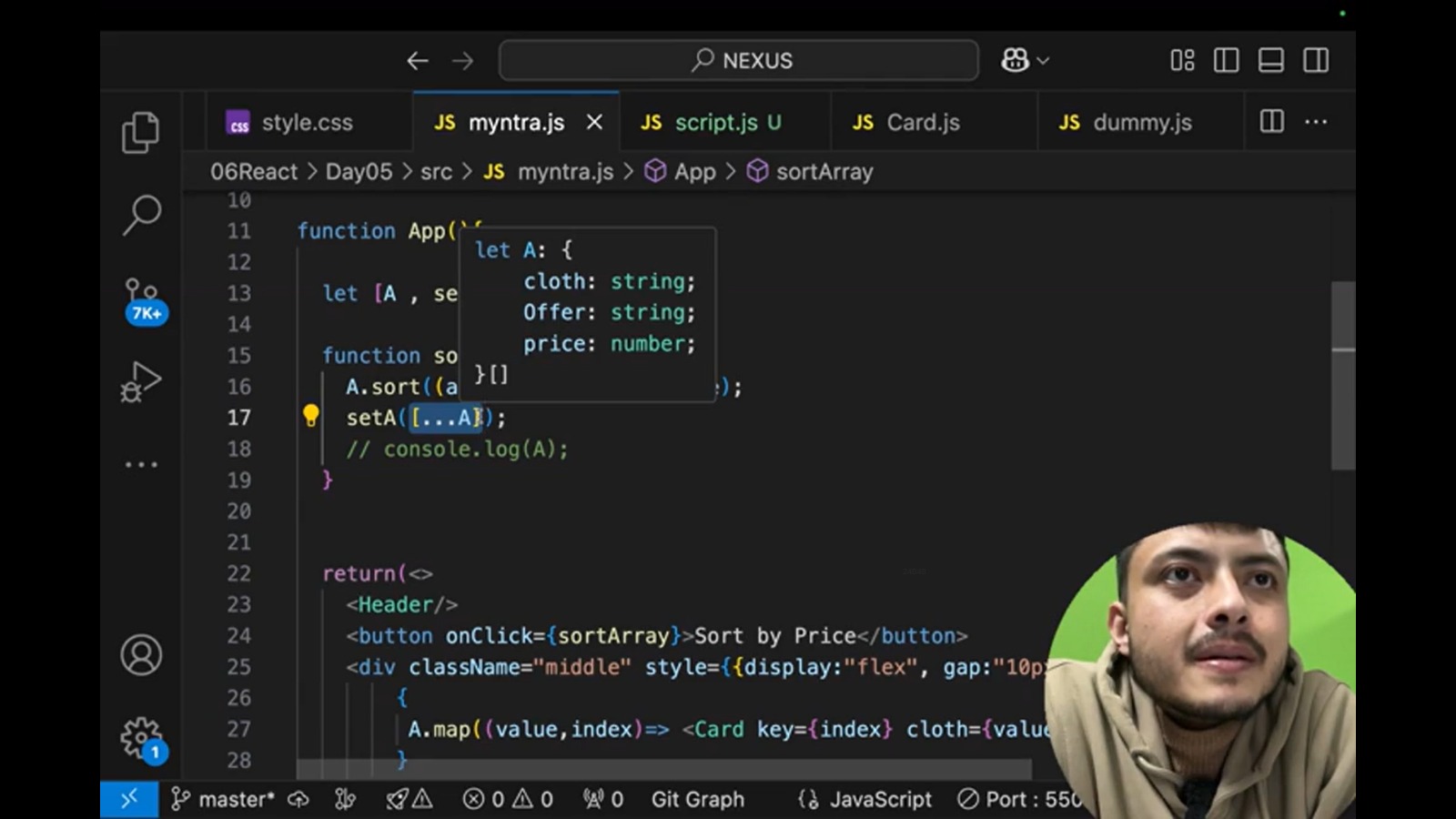Expand additional activity bar views ellipsis
Viewport: 1456px width, 819px height.
pyautogui.click(x=141, y=464)
